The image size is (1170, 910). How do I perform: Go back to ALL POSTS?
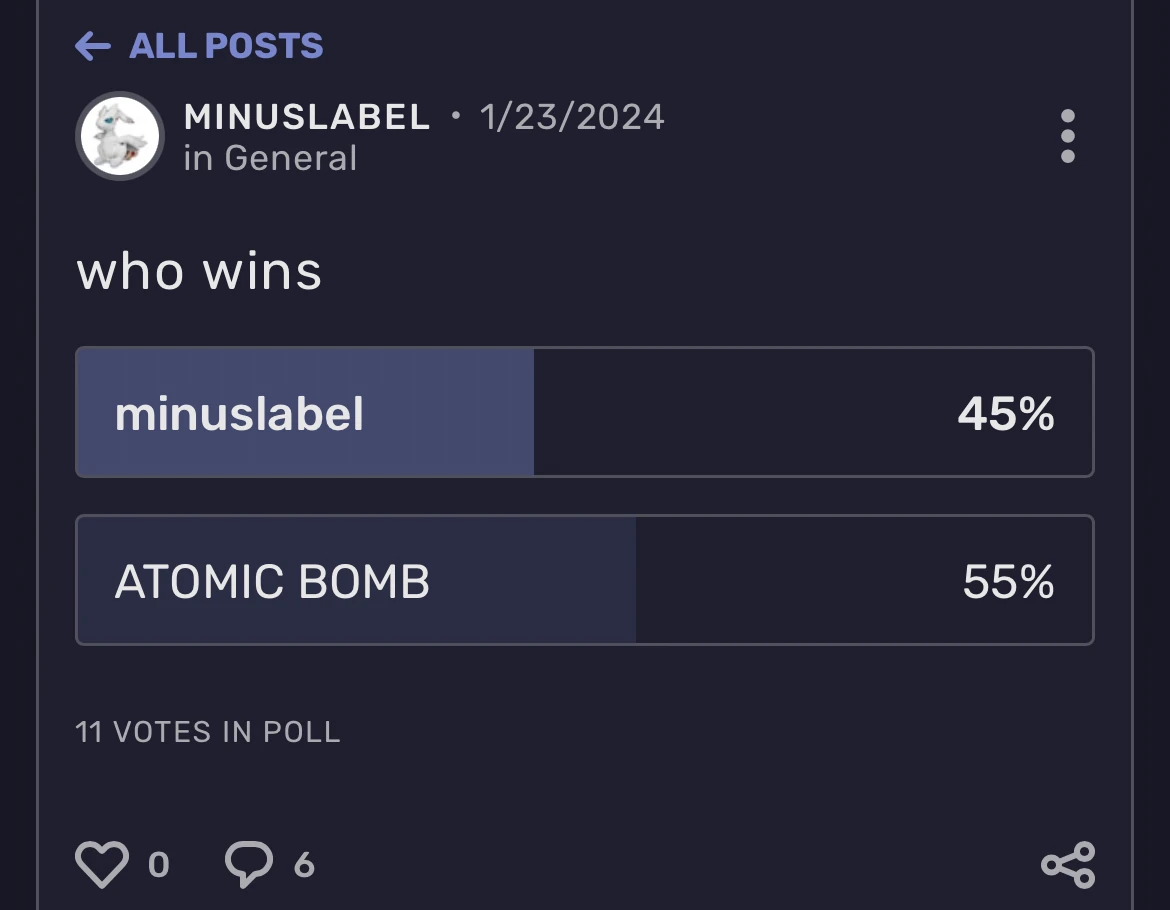tap(226, 46)
